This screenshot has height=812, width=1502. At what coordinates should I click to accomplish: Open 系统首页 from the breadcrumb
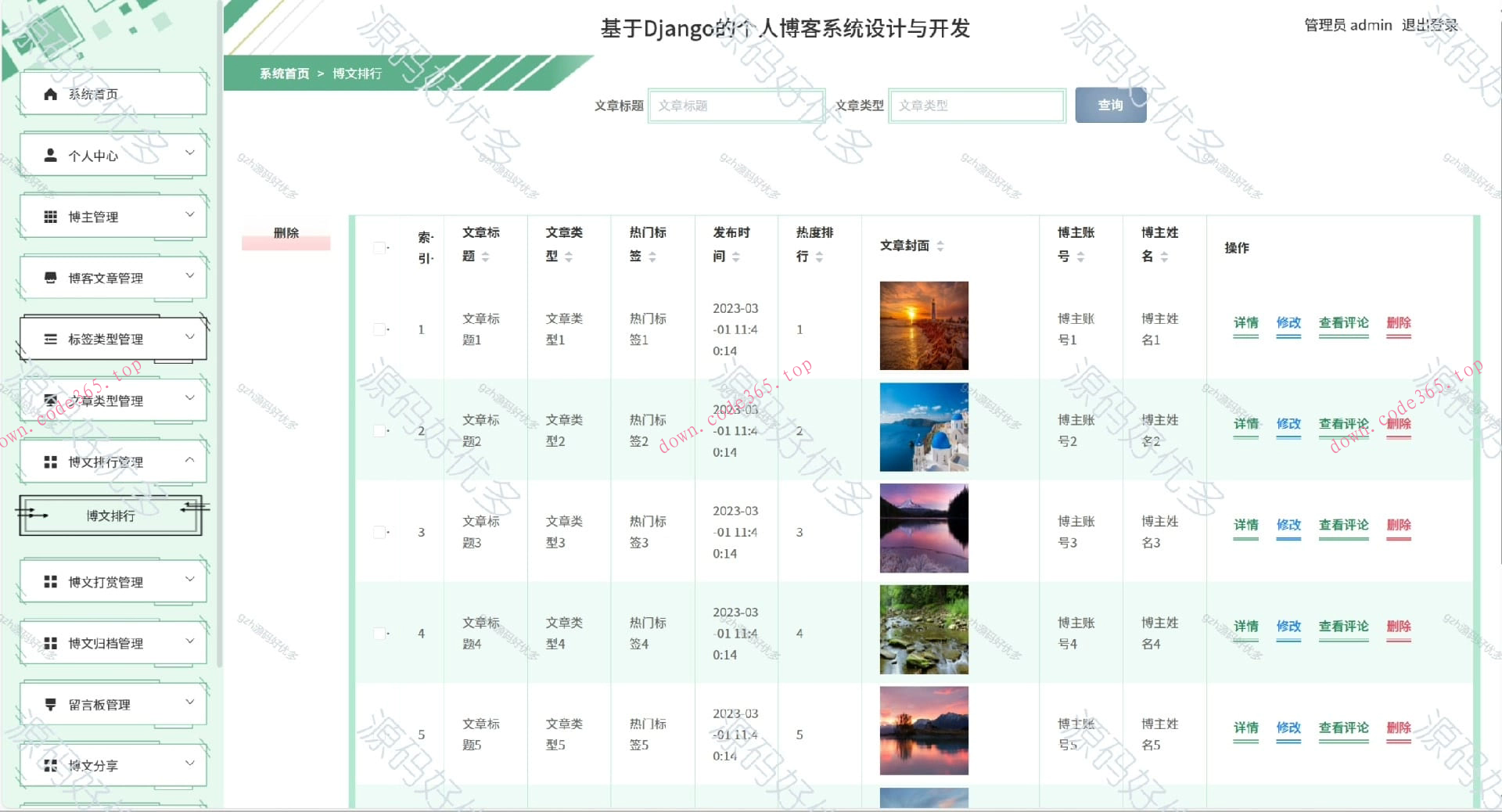point(283,73)
